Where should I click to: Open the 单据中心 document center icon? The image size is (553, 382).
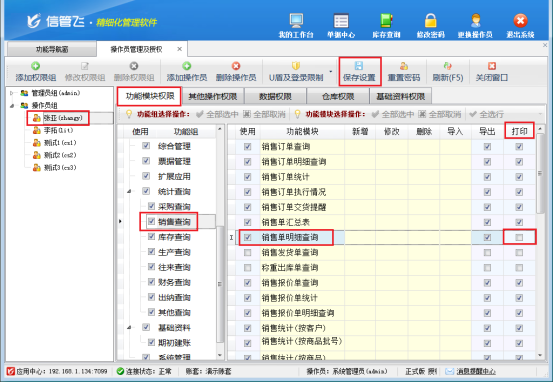click(x=341, y=20)
